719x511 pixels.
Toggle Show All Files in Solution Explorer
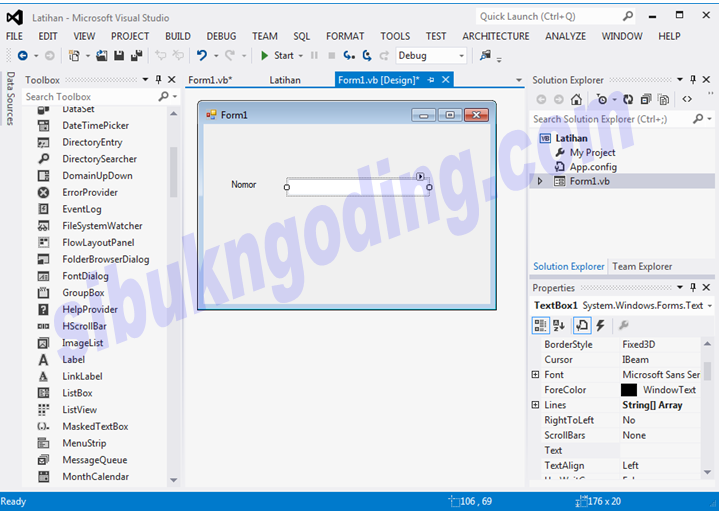coord(663,100)
